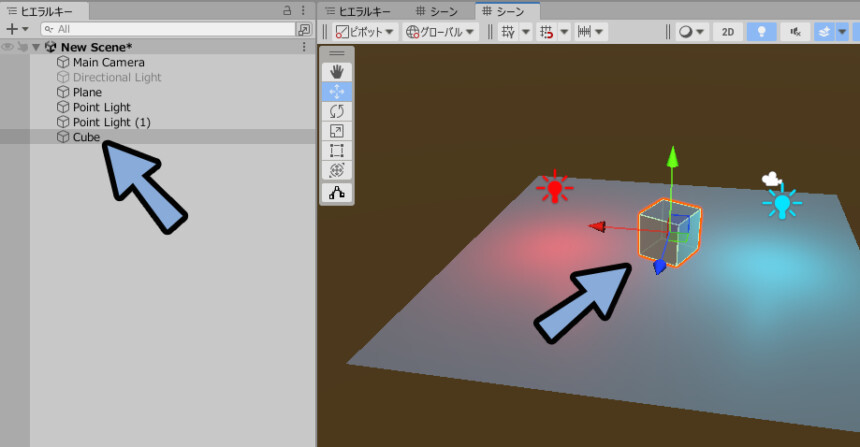This screenshot has height=447, width=860.
Task: Open the Hierarchy panel options menu
Action: tap(303, 10)
